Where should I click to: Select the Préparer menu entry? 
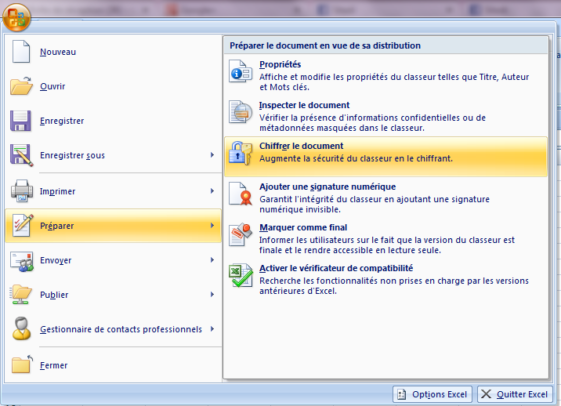pyautogui.click(x=113, y=226)
